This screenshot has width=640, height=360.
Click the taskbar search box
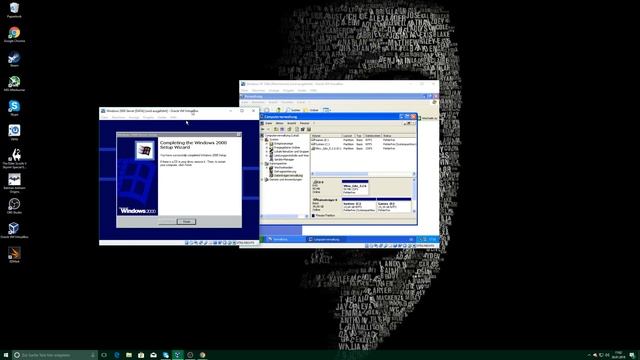(x=55, y=355)
